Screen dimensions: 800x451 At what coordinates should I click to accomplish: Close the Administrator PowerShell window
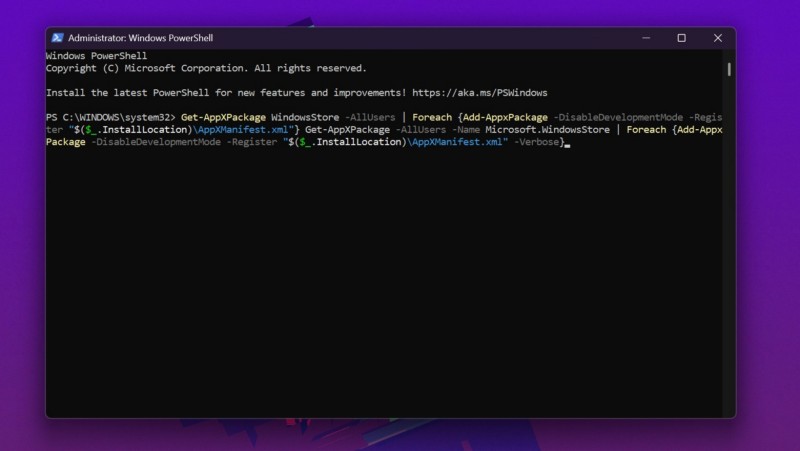coord(718,38)
